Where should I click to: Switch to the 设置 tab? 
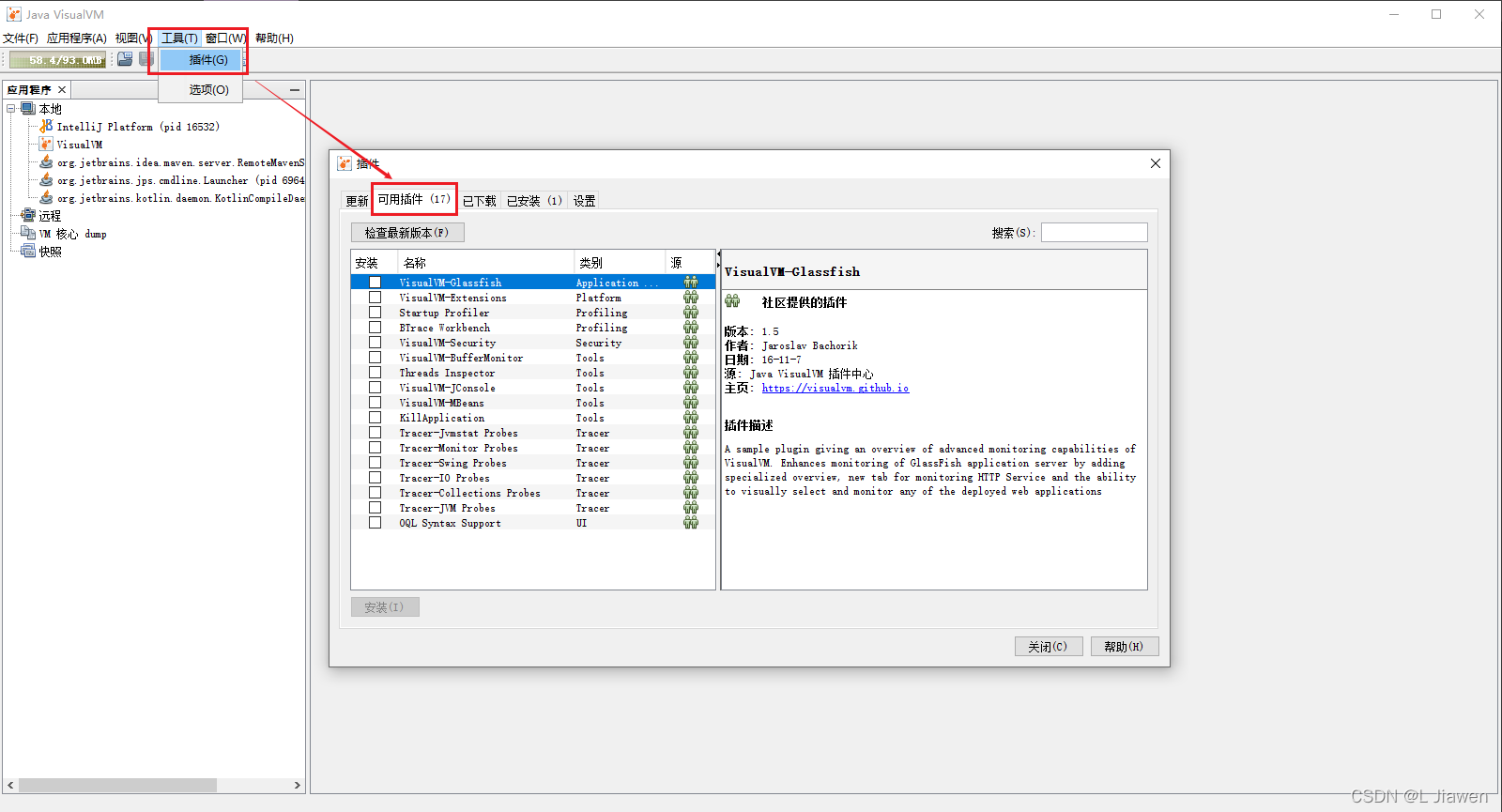coord(584,200)
